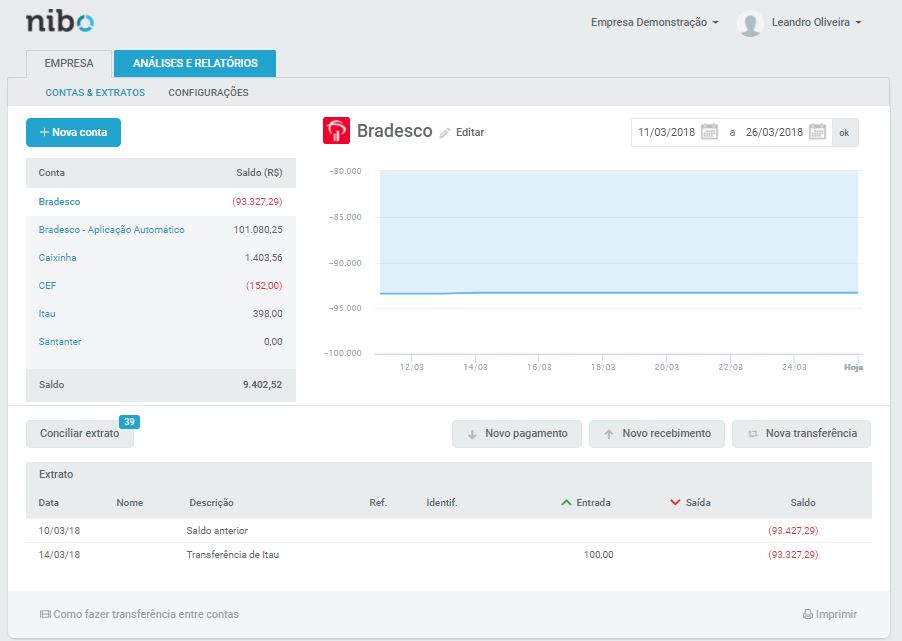The width and height of the screenshot is (902, 641).
Task: Click the nibo logo
Action: [59, 22]
